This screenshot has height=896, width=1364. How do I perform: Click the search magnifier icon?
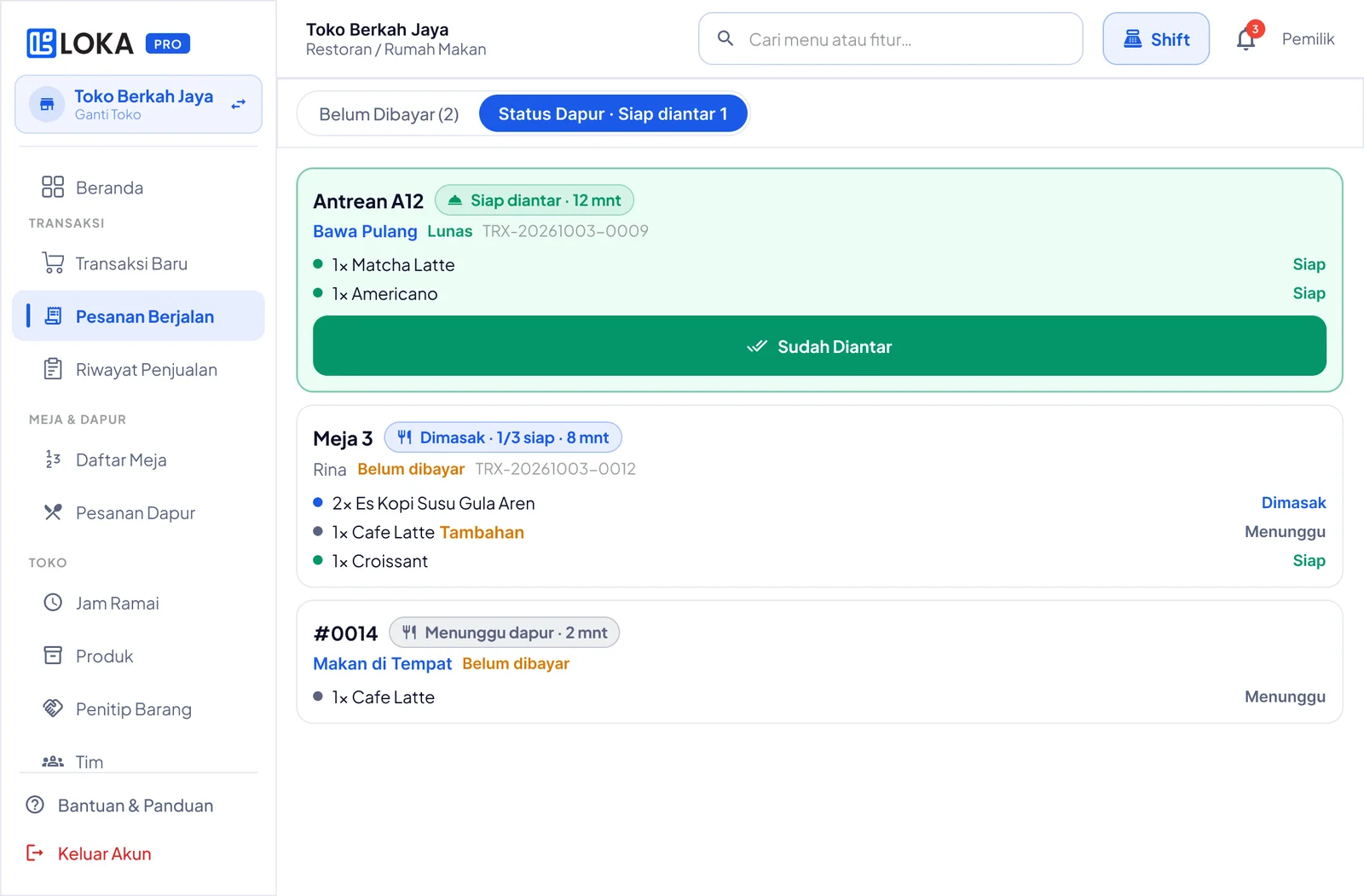pyautogui.click(x=725, y=38)
